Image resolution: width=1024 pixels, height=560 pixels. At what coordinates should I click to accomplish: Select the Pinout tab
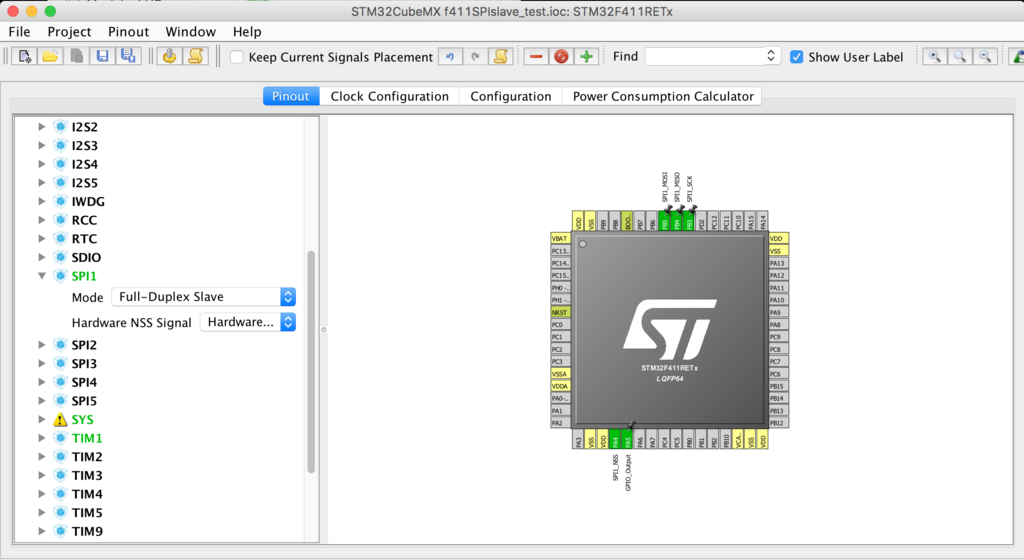pyautogui.click(x=291, y=96)
